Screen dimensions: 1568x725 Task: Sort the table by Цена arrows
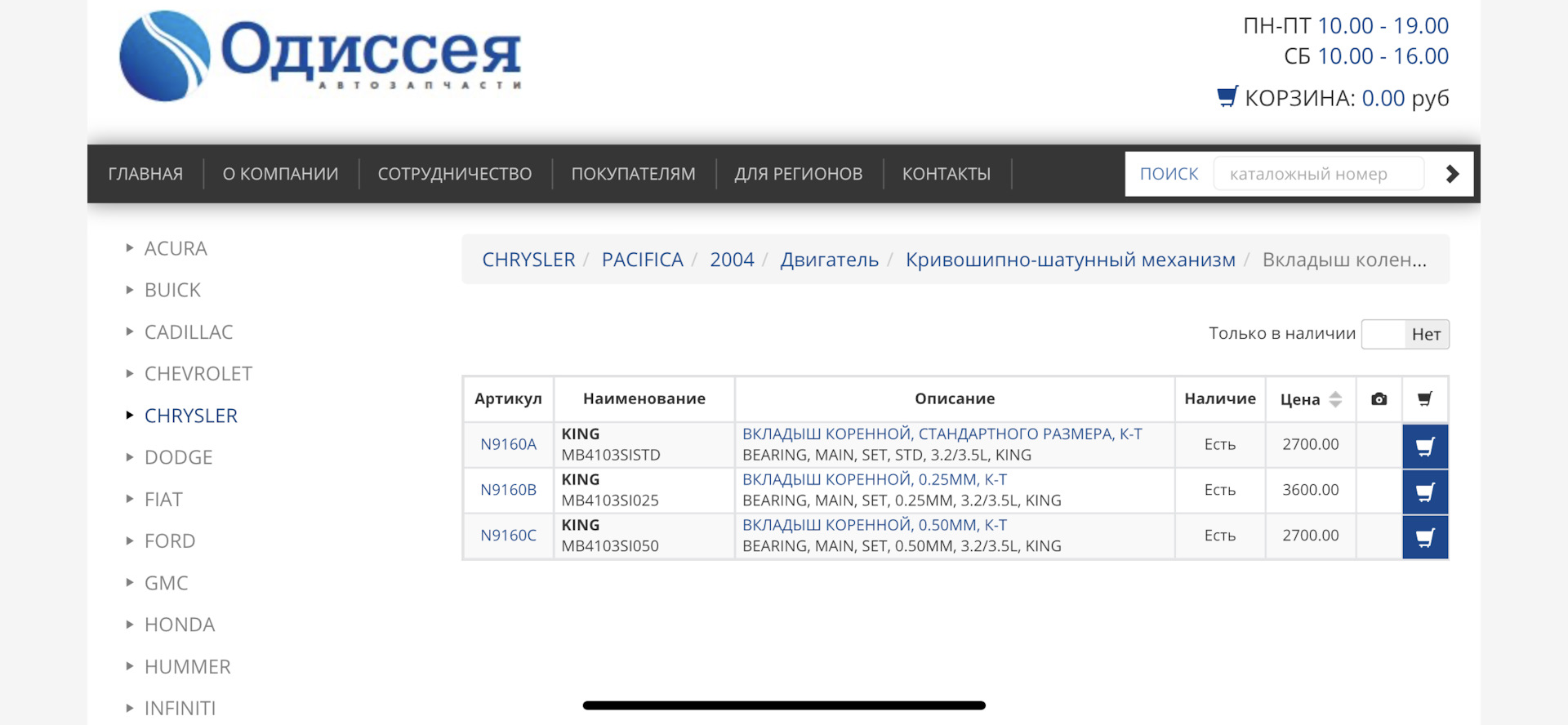[x=1335, y=399]
